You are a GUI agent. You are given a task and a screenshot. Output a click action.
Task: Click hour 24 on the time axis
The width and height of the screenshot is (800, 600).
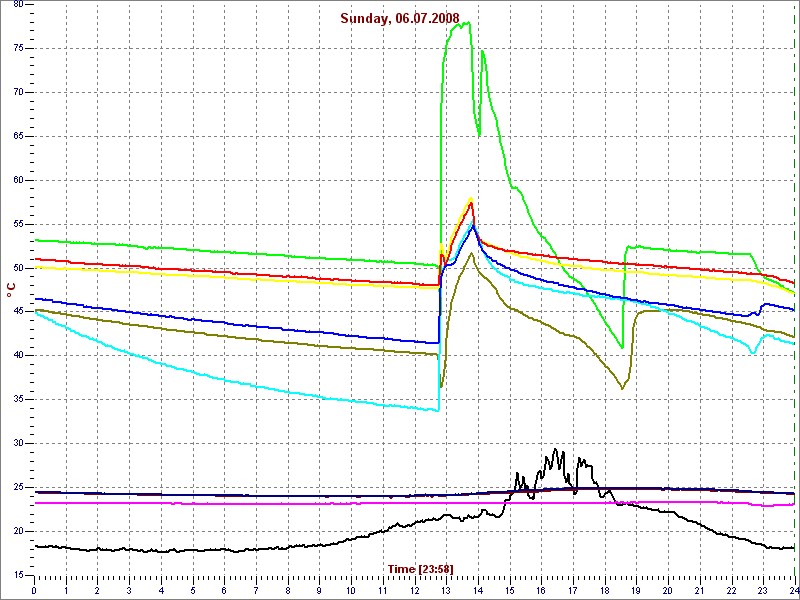pos(793,590)
